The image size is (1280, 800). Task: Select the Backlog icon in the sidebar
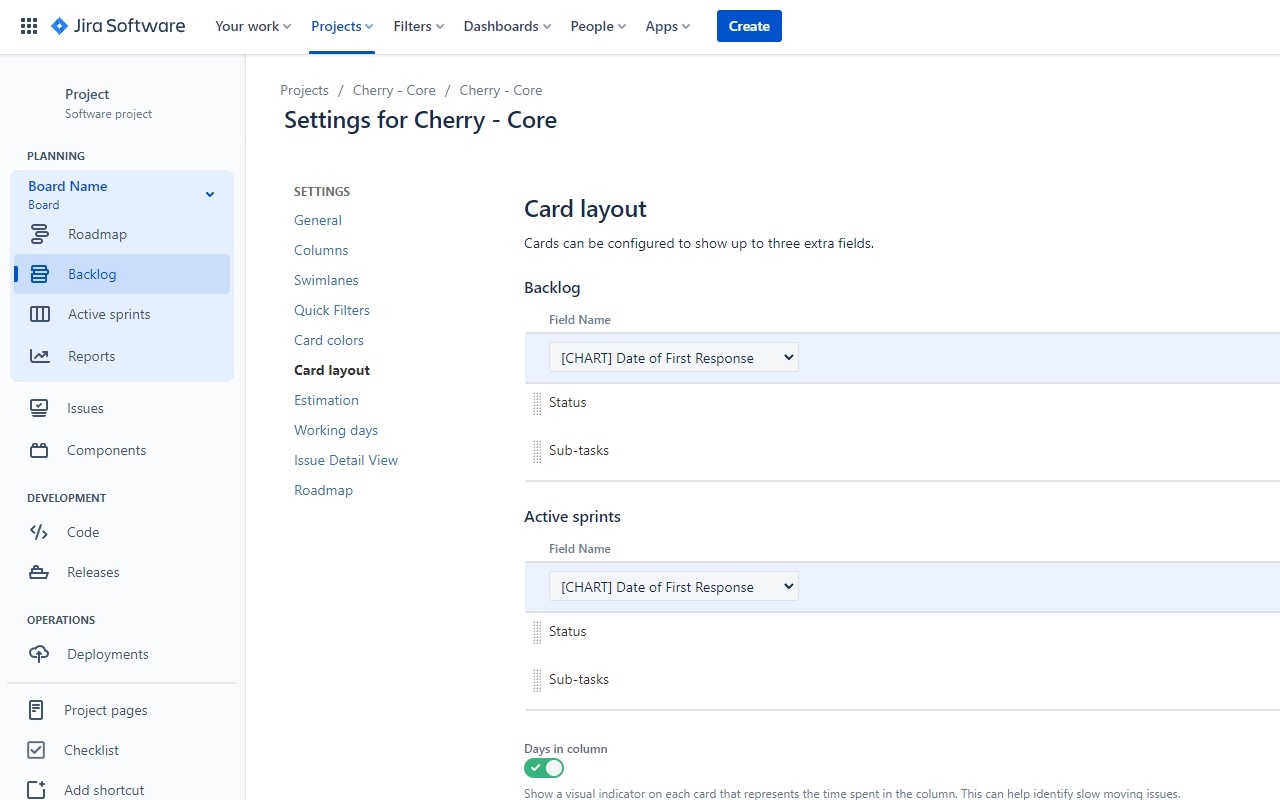(38, 273)
